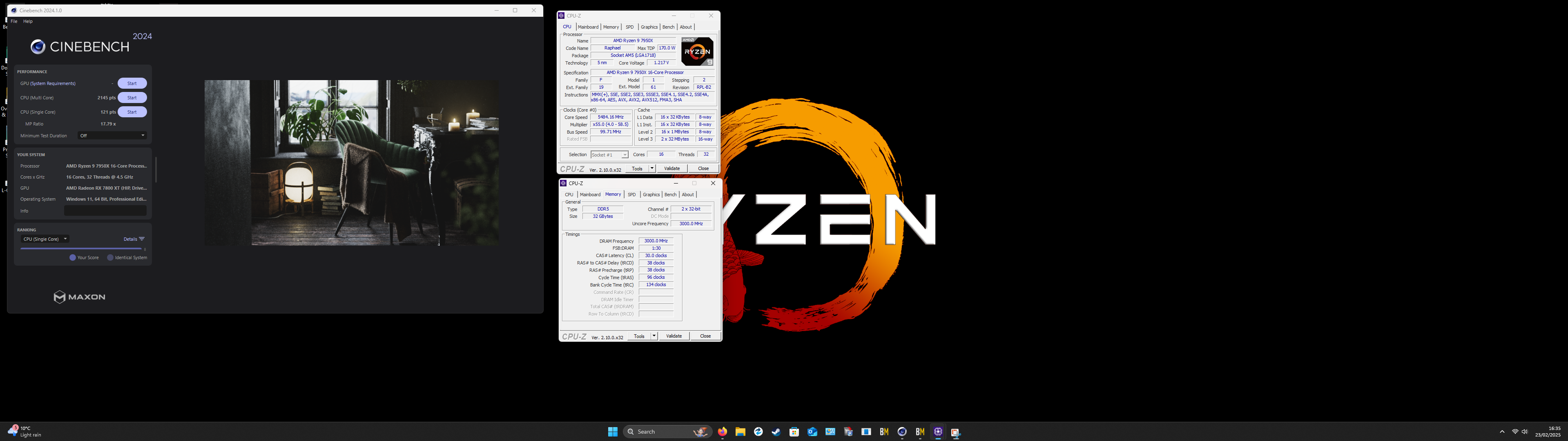Click Tools button in CPU-Z processor window
Screen dimensions: 1568x441
point(637,169)
